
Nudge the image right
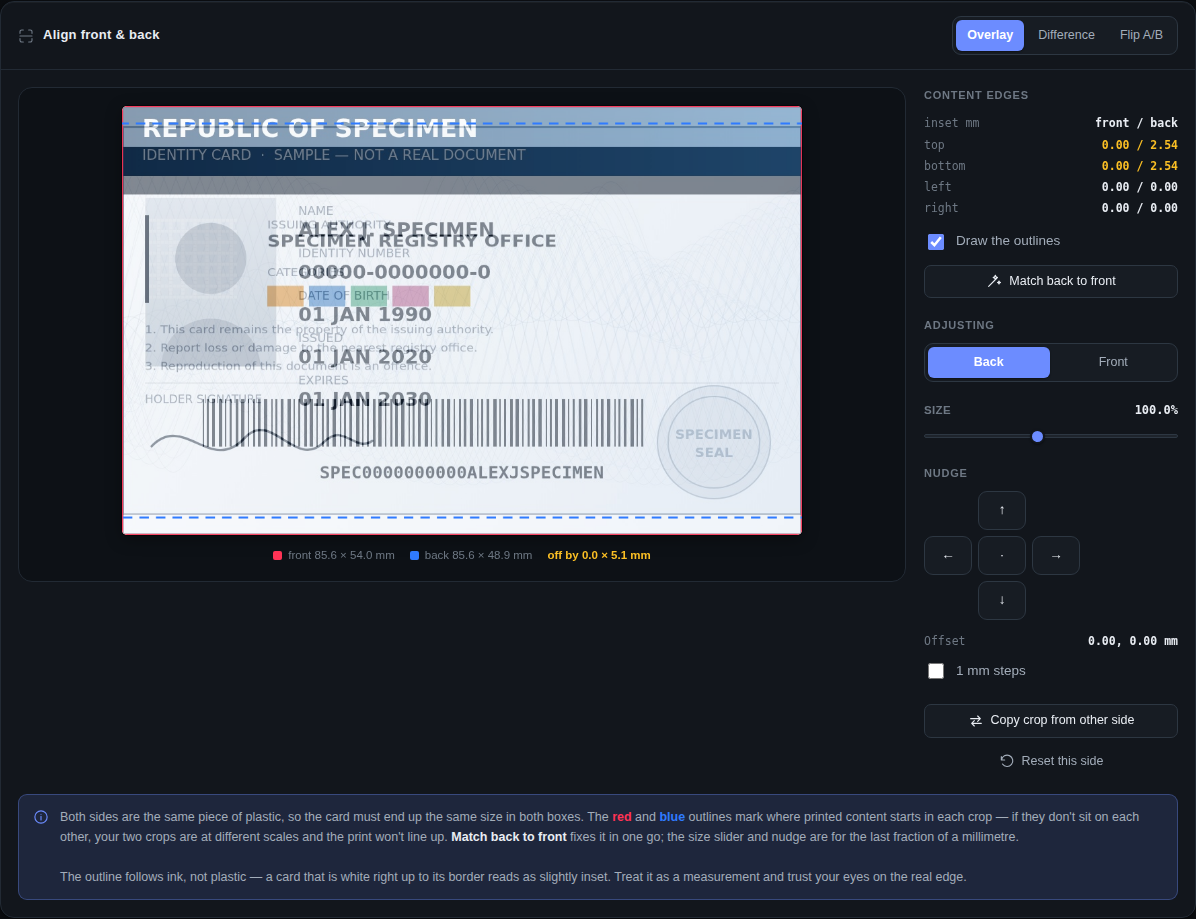(x=1056, y=556)
